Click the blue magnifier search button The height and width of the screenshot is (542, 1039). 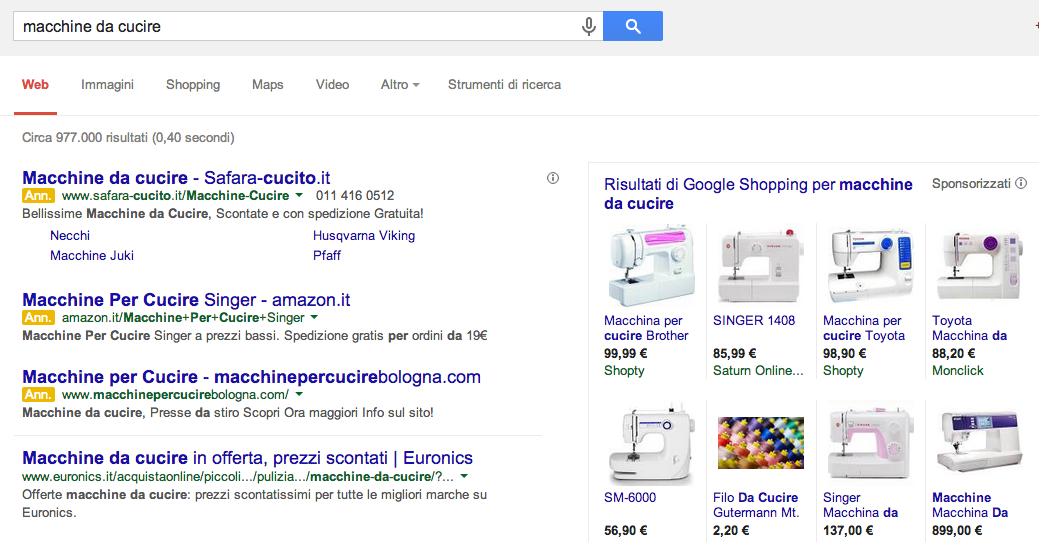[633, 26]
